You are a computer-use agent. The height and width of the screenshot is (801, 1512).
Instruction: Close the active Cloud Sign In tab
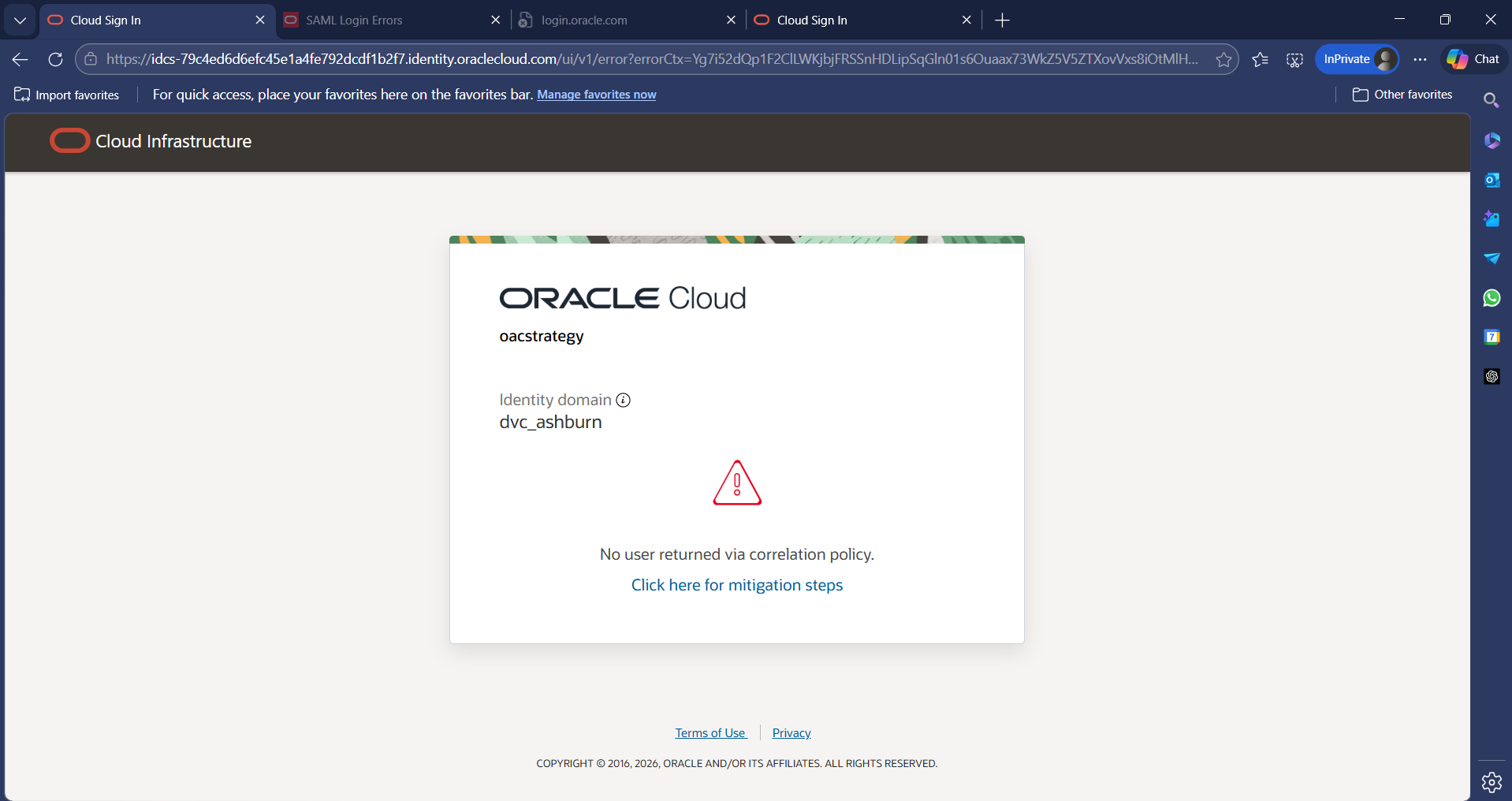260,20
